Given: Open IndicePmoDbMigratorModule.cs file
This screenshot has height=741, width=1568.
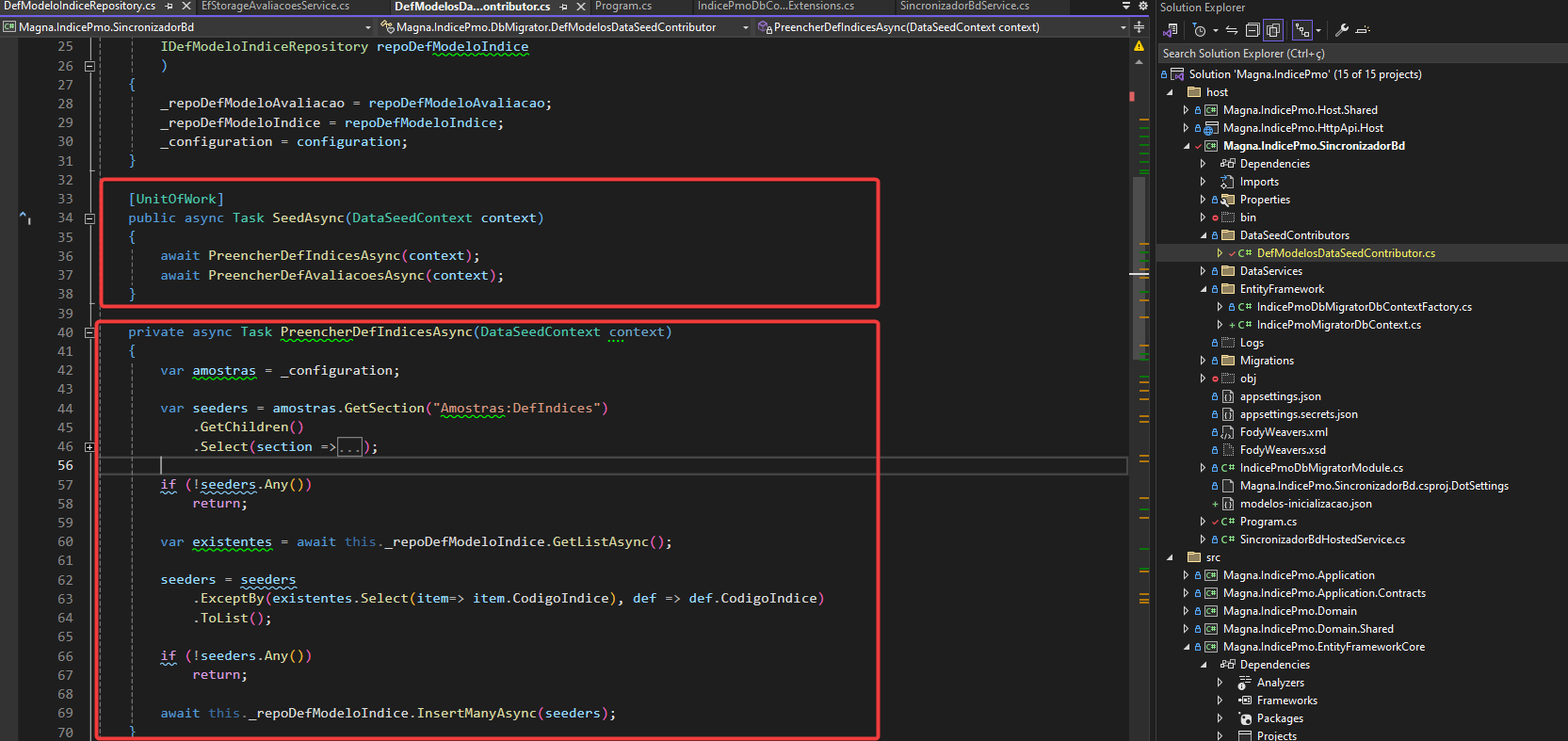Looking at the screenshot, I should point(1321,468).
